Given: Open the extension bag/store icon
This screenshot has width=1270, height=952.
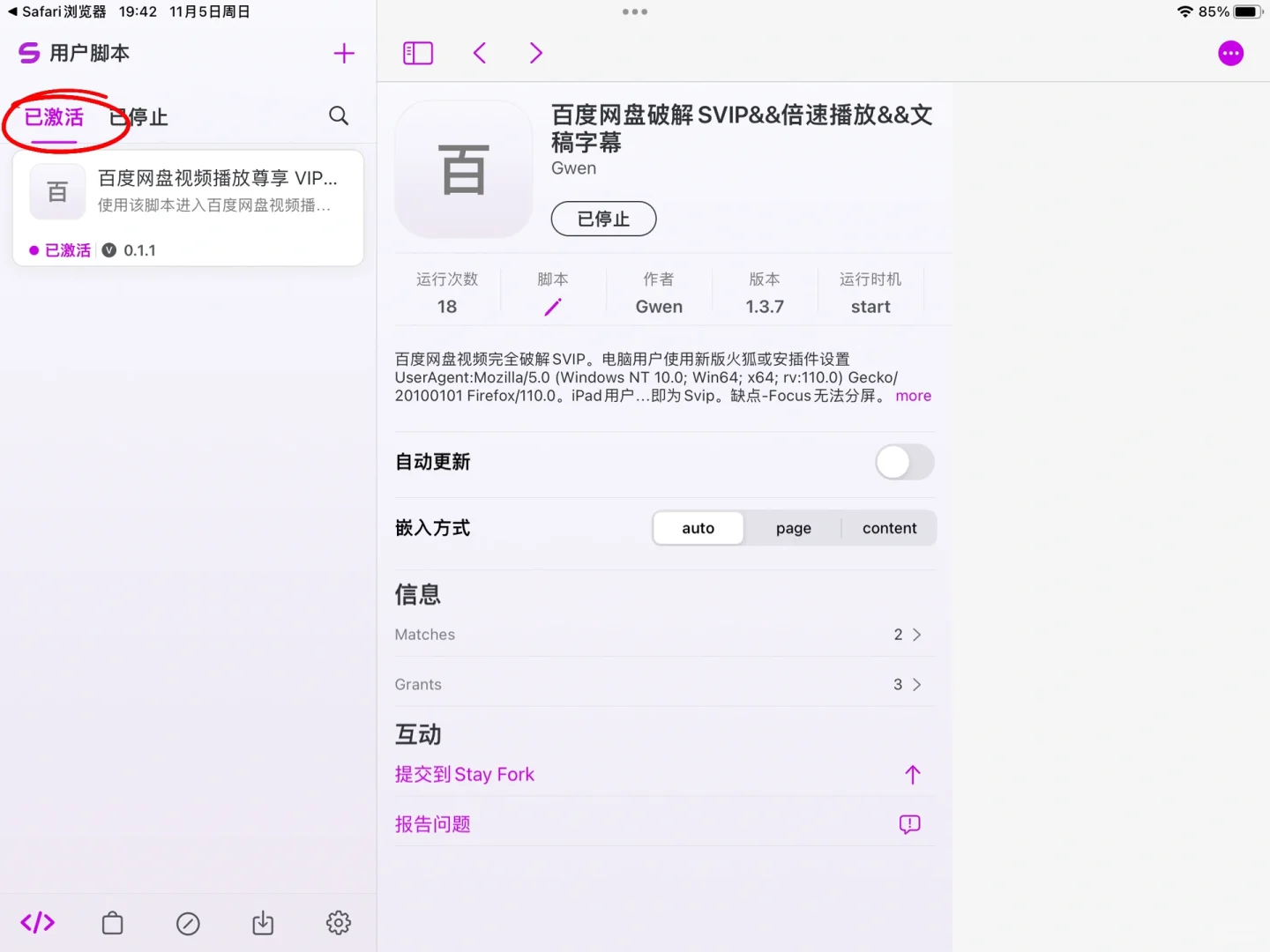Looking at the screenshot, I should (x=113, y=922).
